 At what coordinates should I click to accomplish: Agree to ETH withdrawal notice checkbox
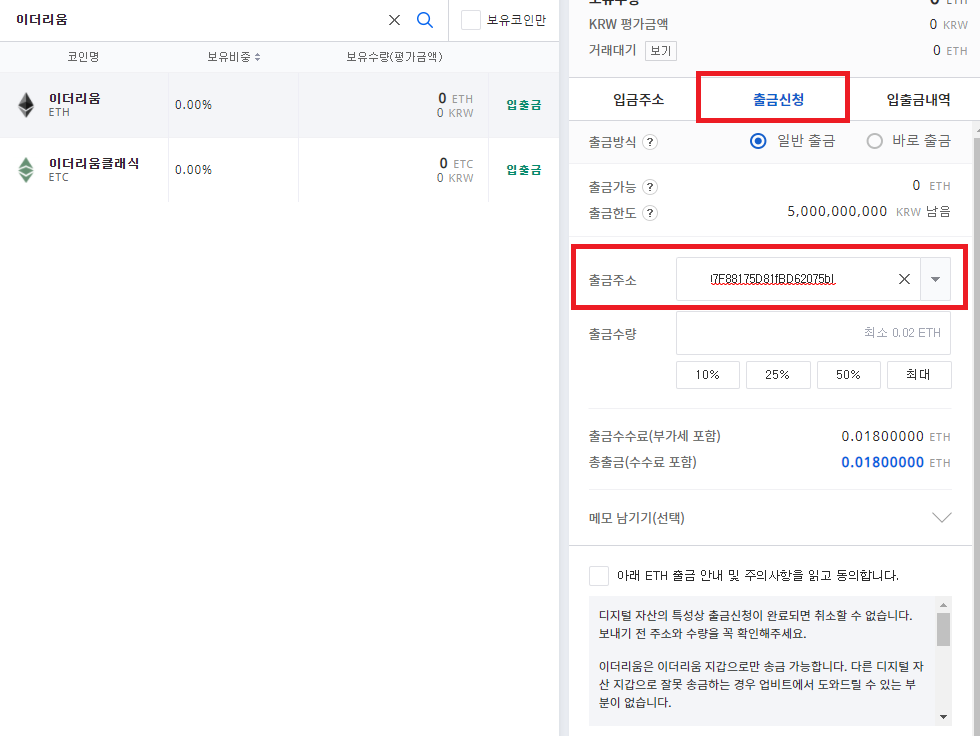[x=599, y=575]
